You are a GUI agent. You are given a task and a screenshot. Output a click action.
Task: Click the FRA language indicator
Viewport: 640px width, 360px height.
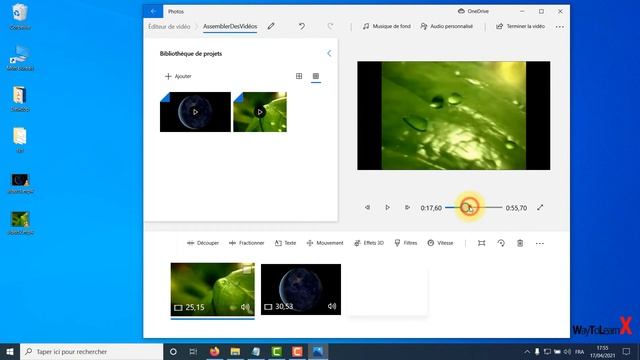(580, 351)
